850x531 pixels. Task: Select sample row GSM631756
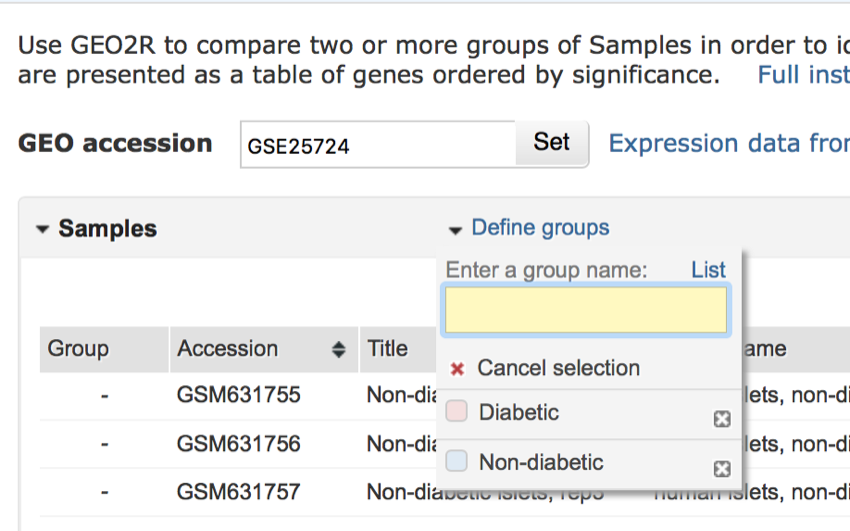click(x=238, y=443)
